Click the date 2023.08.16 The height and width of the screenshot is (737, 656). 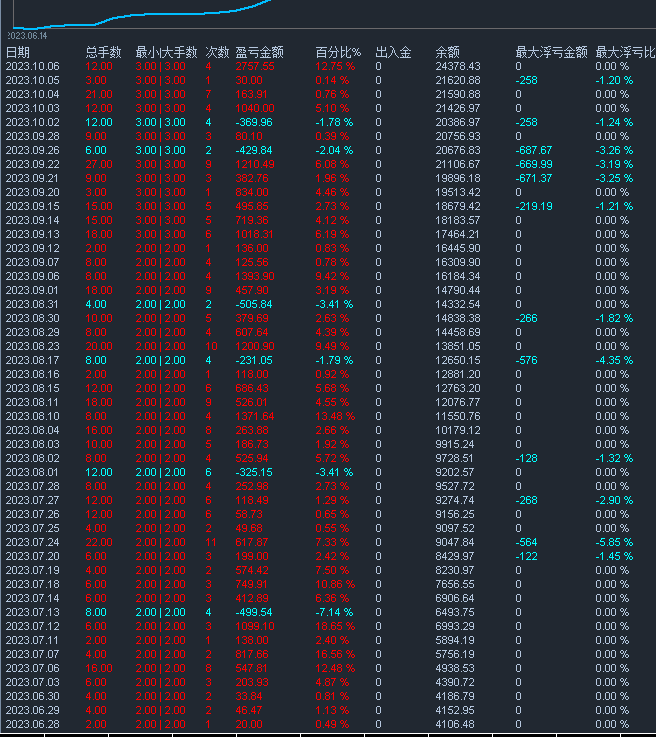click(32, 375)
